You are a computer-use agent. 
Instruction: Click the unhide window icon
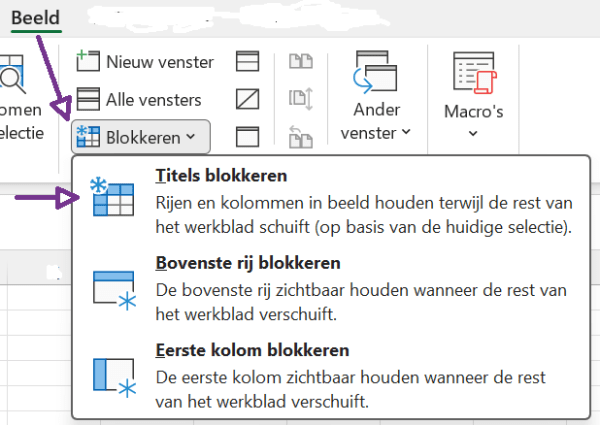point(247,137)
